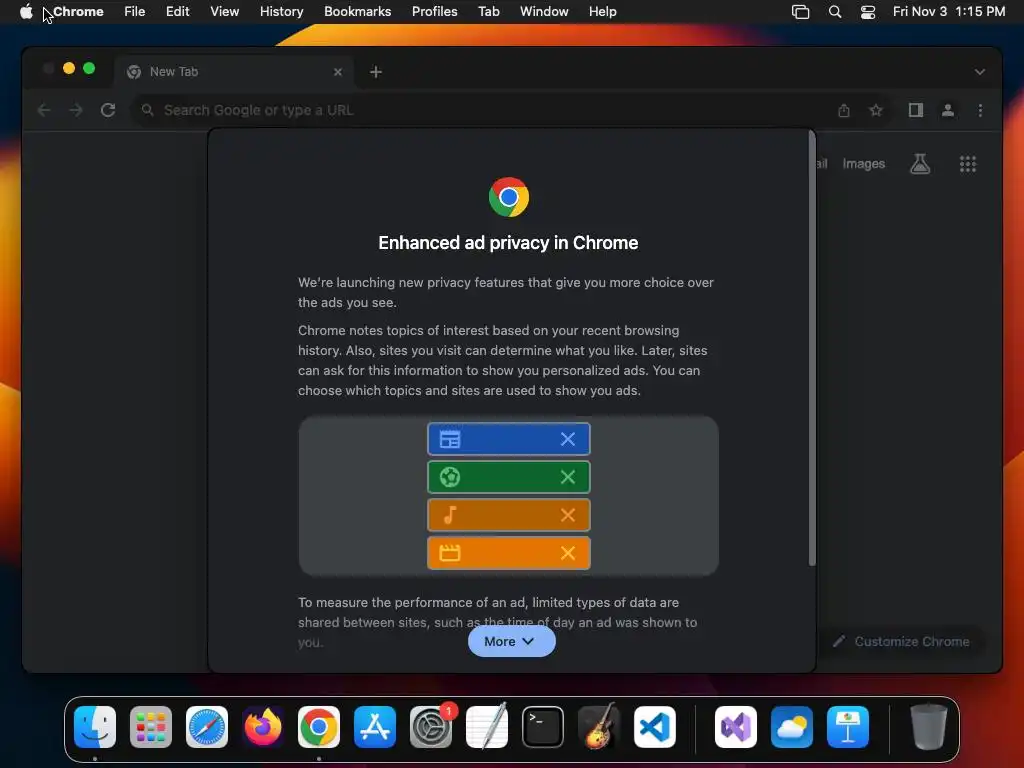Image resolution: width=1024 pixels, height=768 pixels.
Task: Open Launchpad from the dock
Action: pyautogui.click(x=151, y=727)
